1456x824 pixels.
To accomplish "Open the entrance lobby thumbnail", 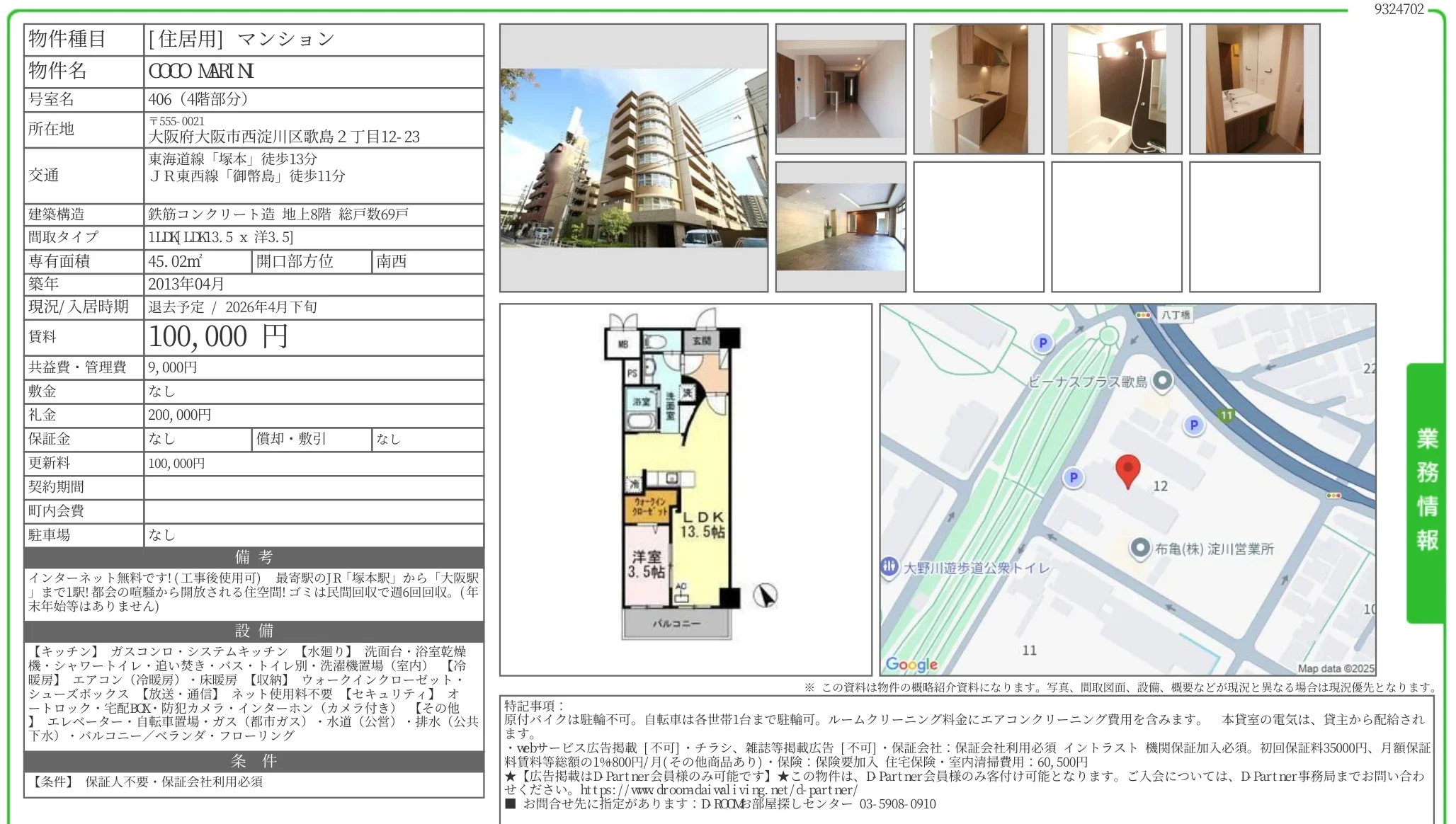I will 841,227.
